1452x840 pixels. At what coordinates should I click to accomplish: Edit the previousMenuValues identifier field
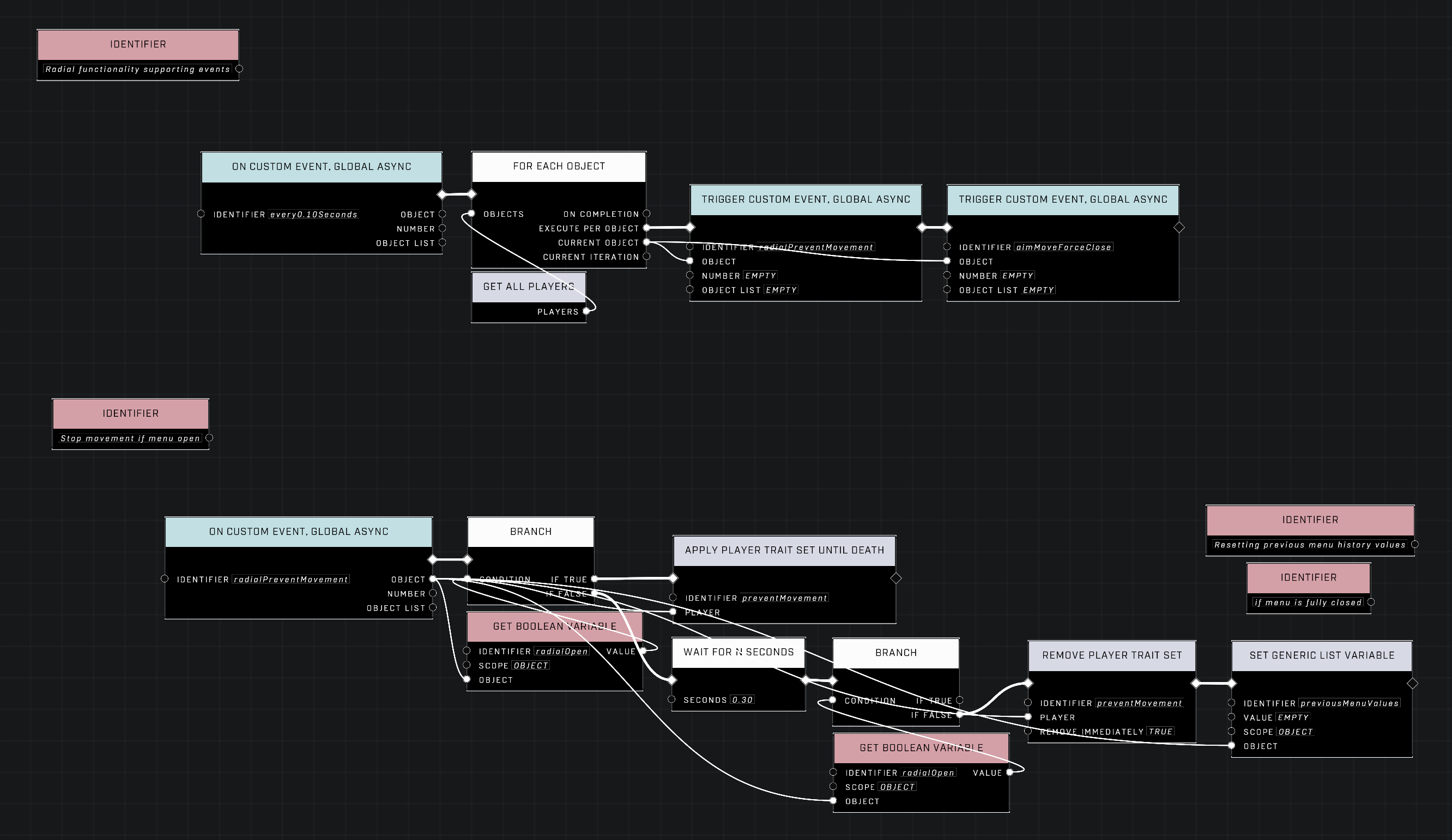click(1350, 704)
